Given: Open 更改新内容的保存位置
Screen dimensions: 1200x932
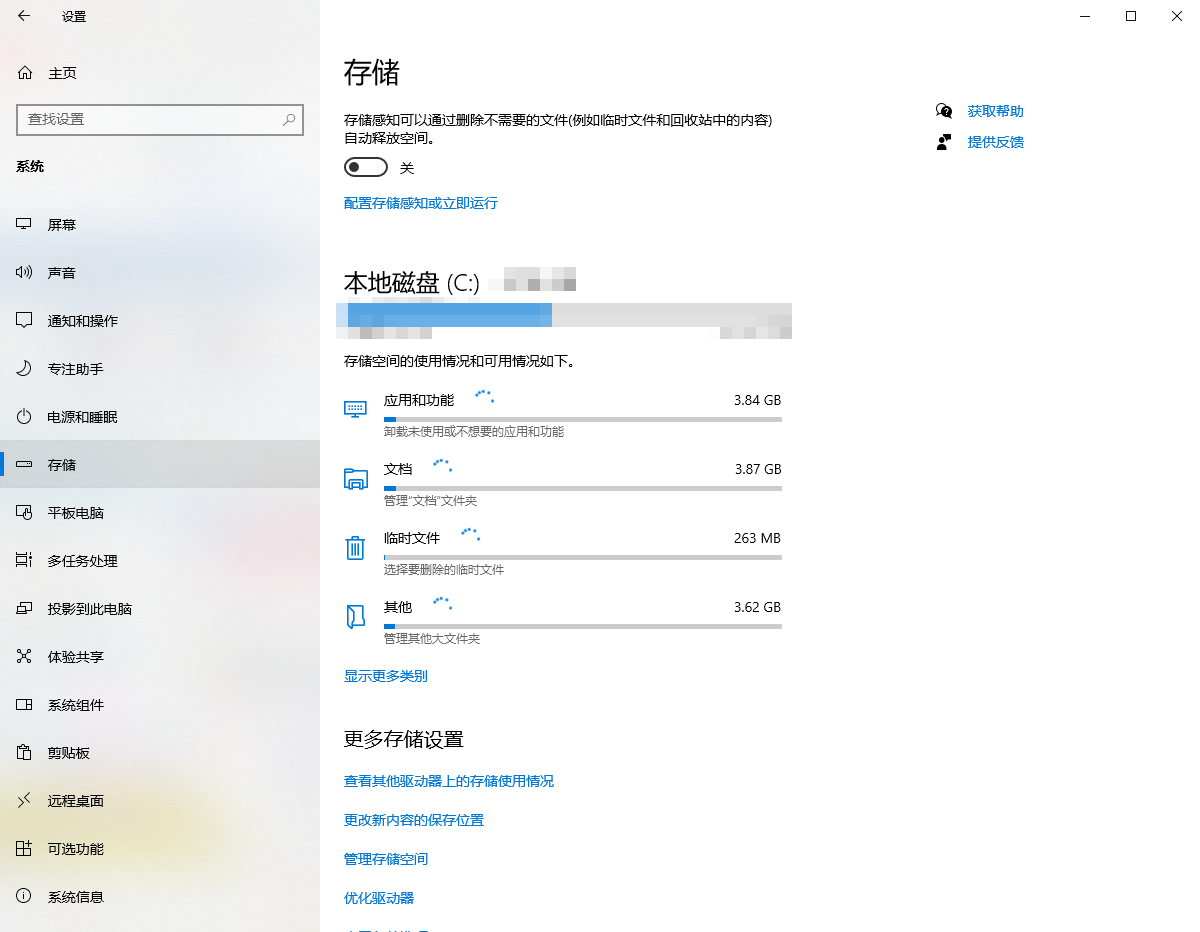Looking at the screenshot, I should tap(414, 819).
